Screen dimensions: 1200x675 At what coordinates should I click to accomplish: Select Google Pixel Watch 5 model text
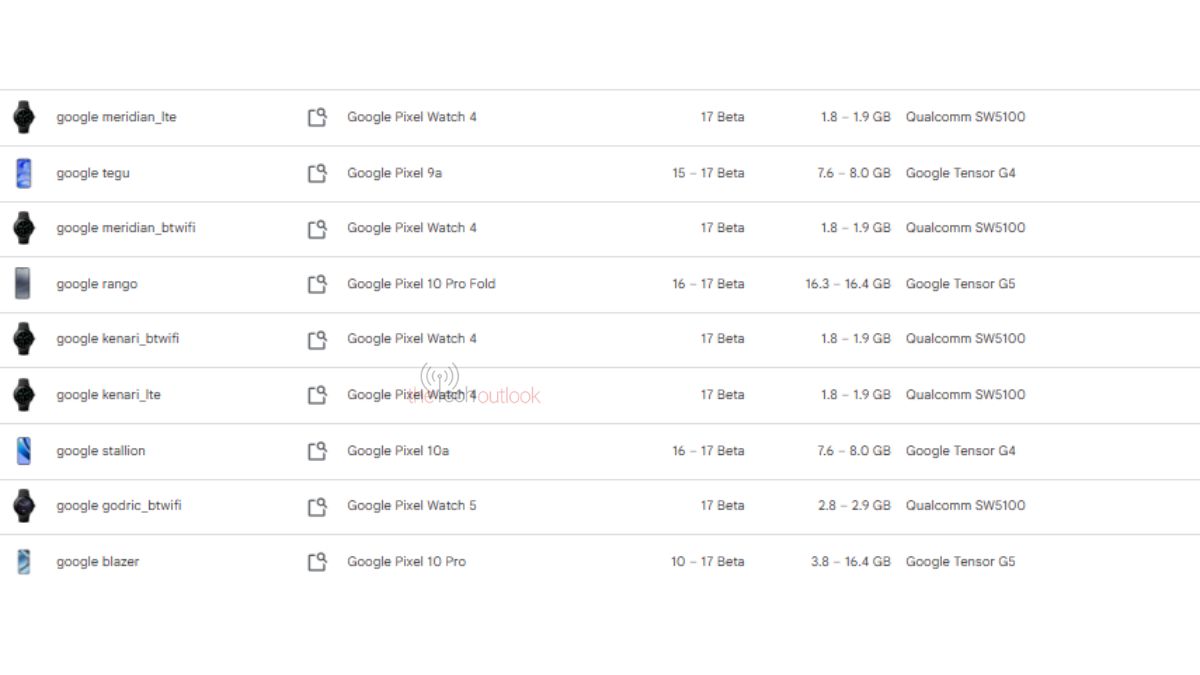tap(412, 506)
